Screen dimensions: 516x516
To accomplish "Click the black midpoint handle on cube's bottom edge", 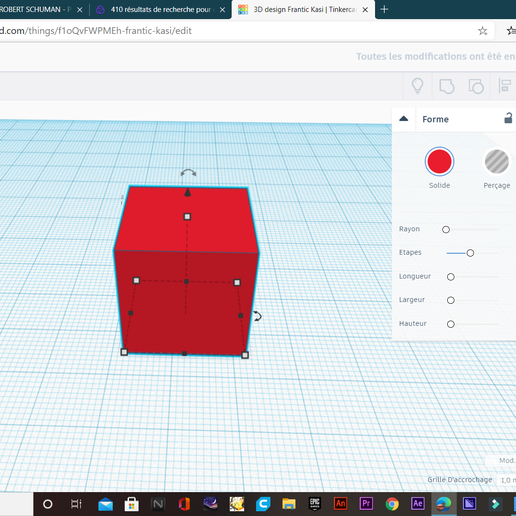I will (184, 353).
